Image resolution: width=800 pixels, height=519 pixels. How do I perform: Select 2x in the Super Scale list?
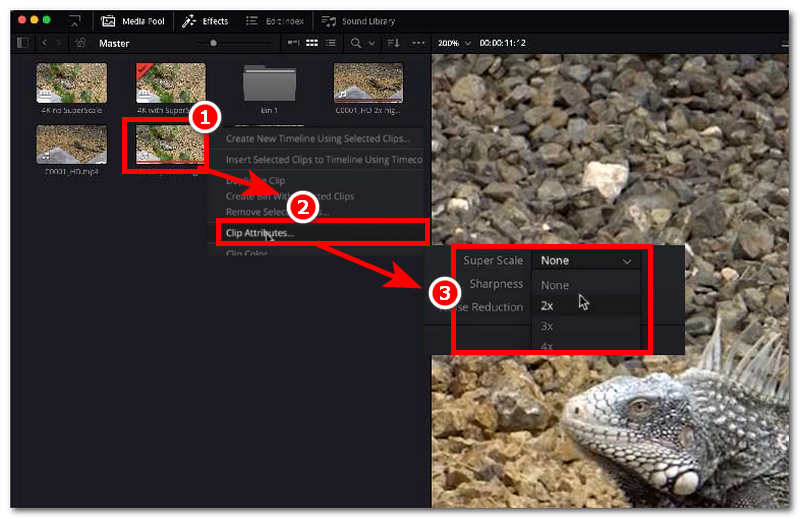pos(548,305)
